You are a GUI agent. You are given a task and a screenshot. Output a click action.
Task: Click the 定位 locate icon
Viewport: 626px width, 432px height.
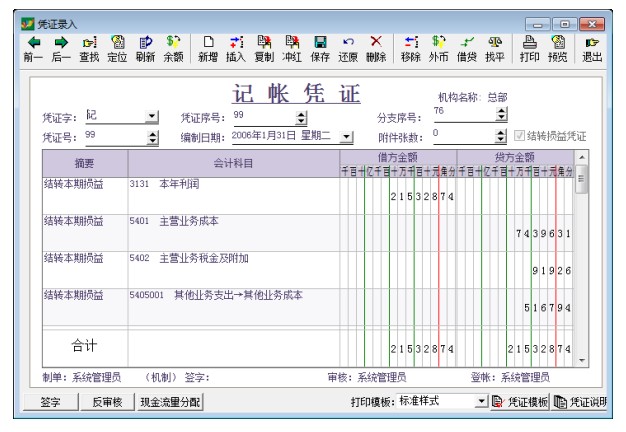pos(117,50)
